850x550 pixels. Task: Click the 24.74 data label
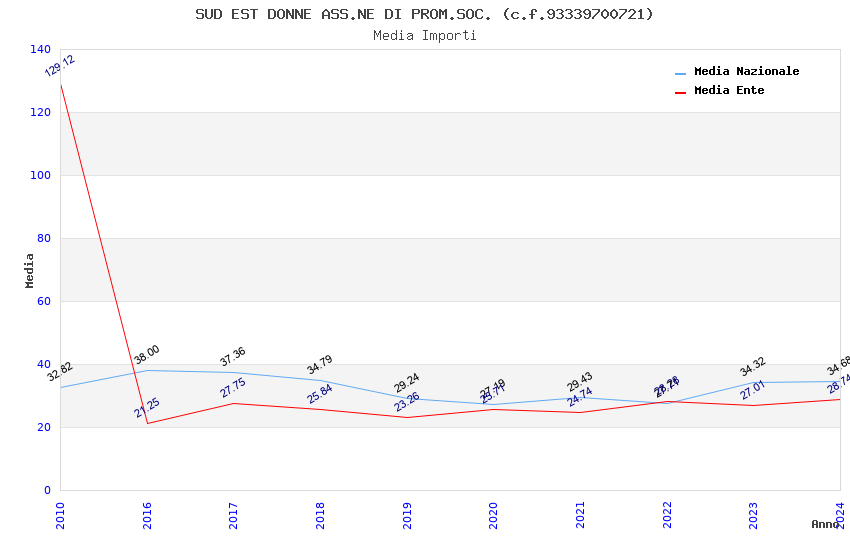580,397
